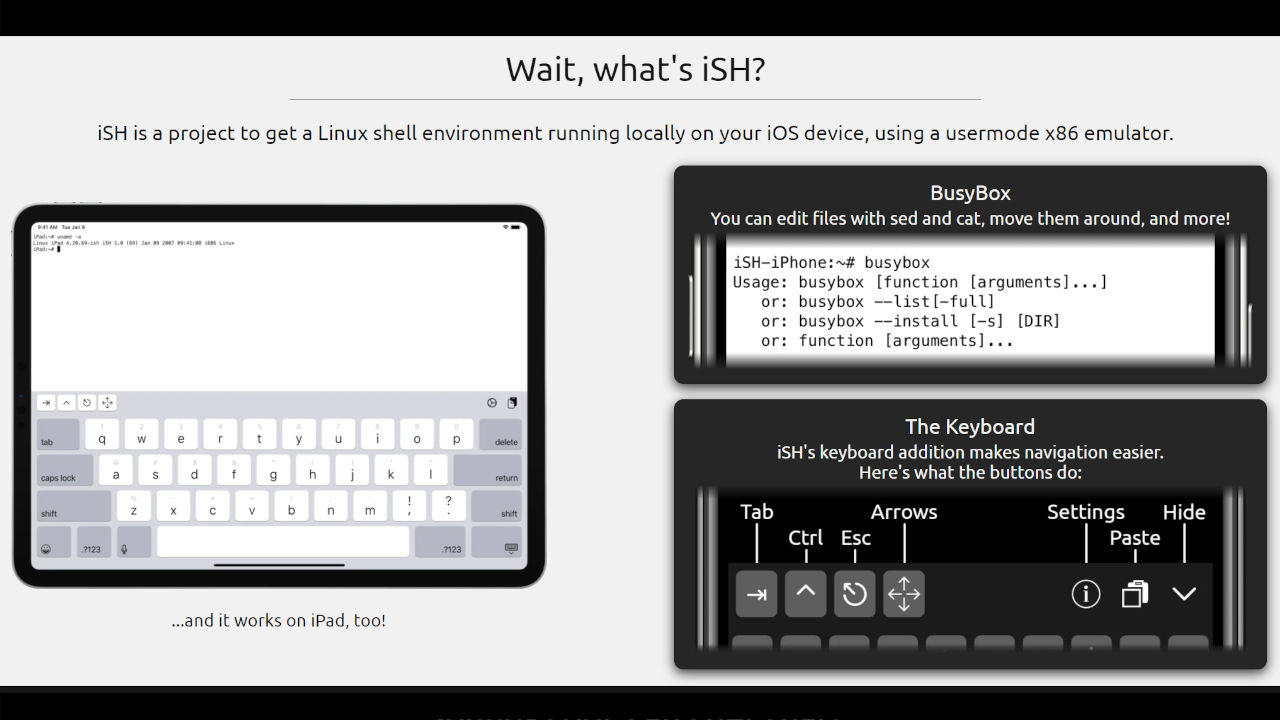Tap the return key on the iPad keyboard
Image resolution: width=1280 pixels, height=720 pixels.
[487, 470]
